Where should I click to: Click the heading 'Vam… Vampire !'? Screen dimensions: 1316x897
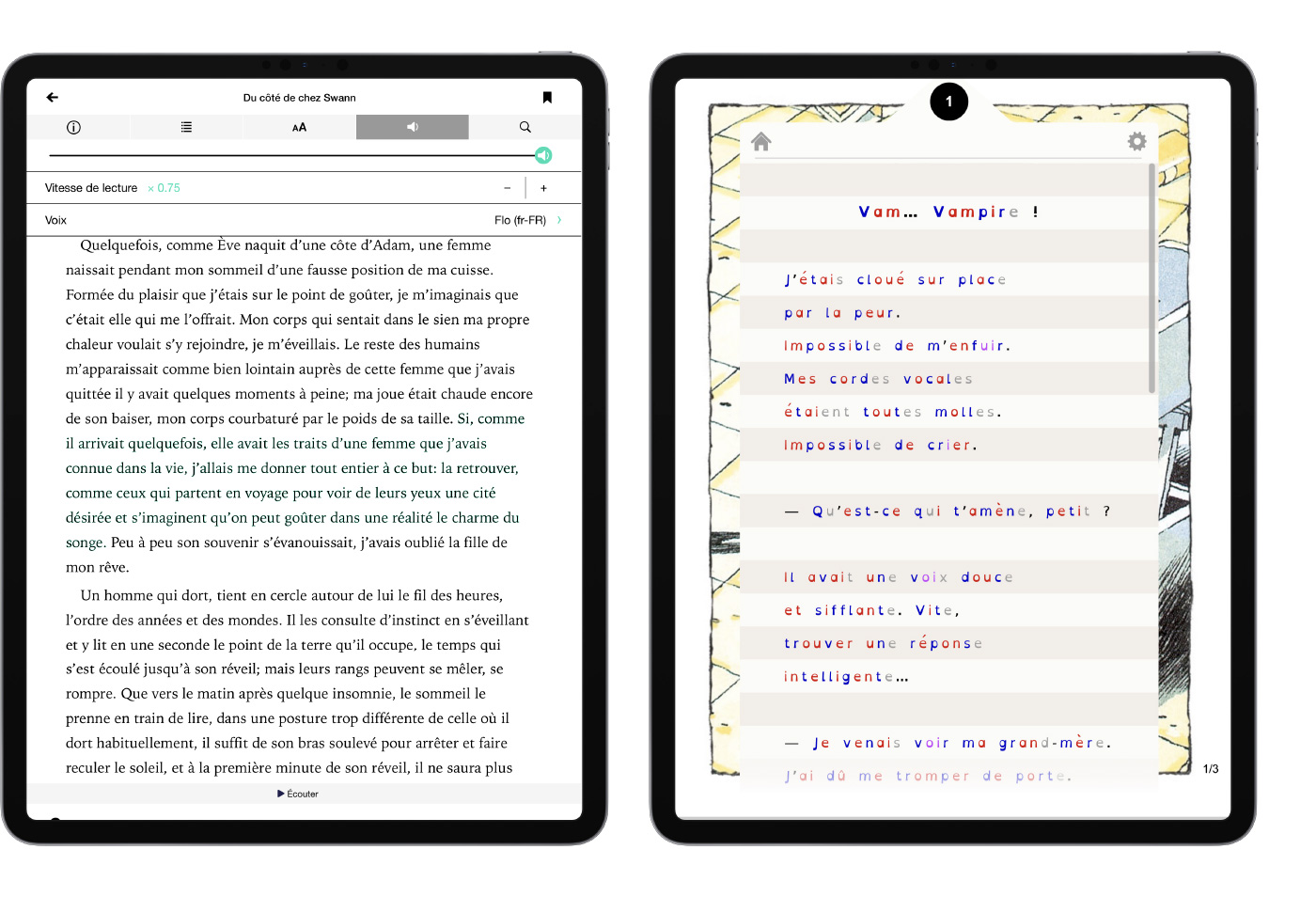[948, 212]
